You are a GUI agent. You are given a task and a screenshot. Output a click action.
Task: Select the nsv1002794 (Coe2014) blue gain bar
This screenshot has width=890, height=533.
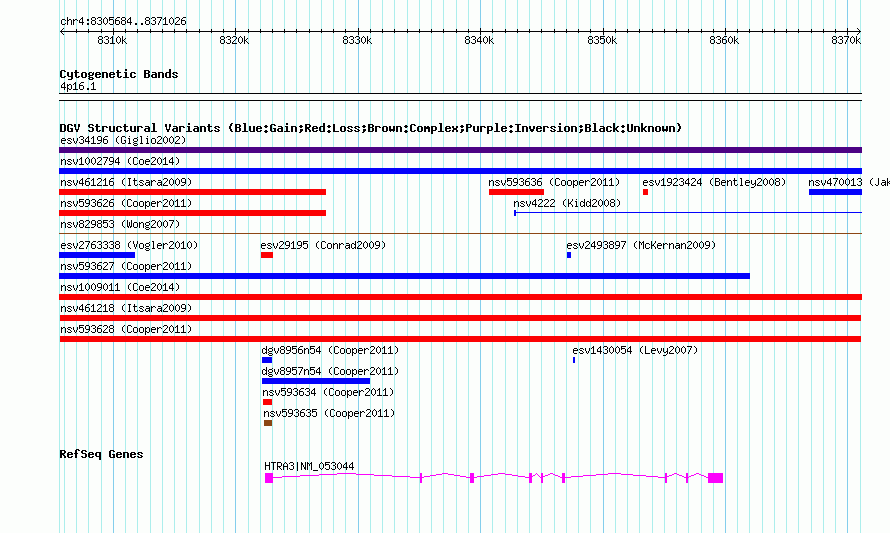tap(460, 171)
